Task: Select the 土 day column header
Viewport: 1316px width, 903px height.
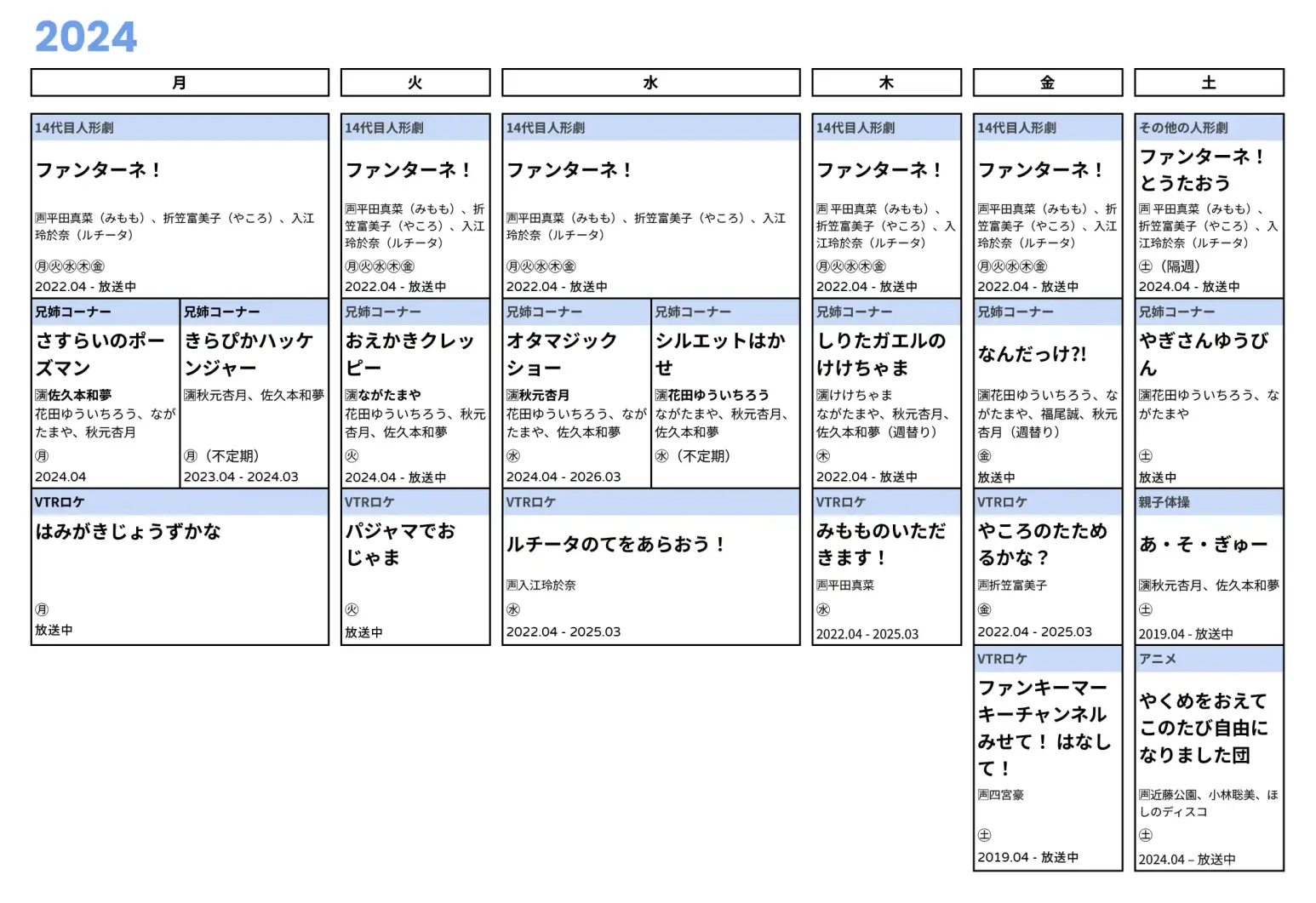Action: click(x=1208, y=83)
